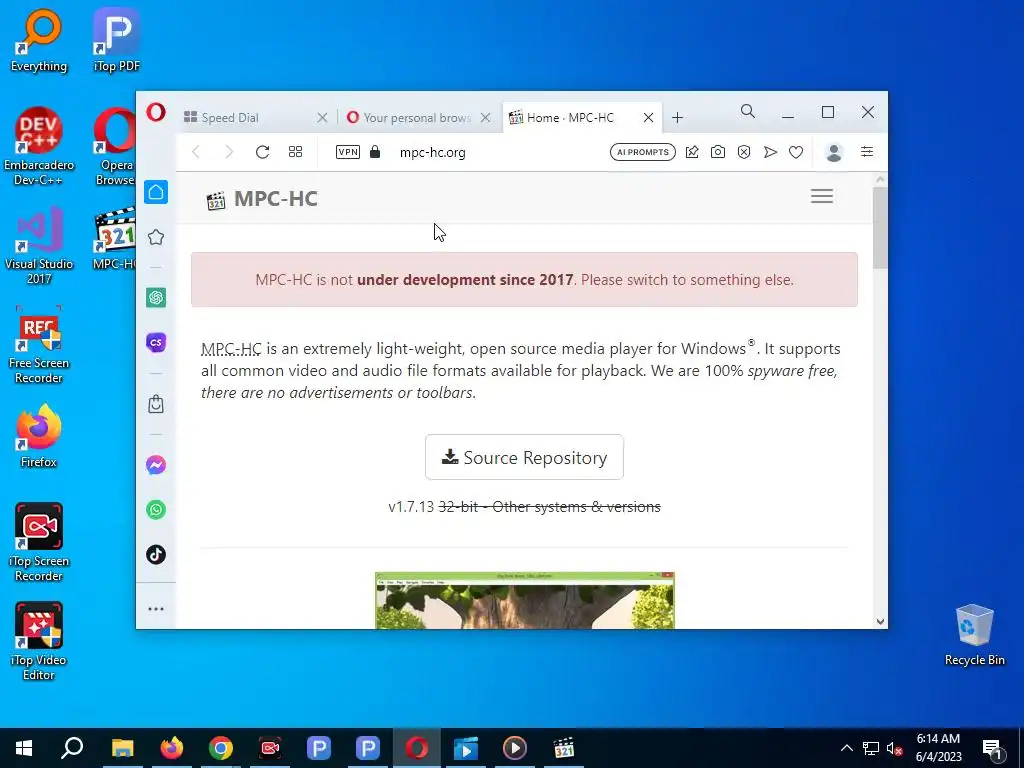Open ChatGPT in the Opera sidebar
The width and height of the screenshot is (1024, 768).
[x=156, y=298]
